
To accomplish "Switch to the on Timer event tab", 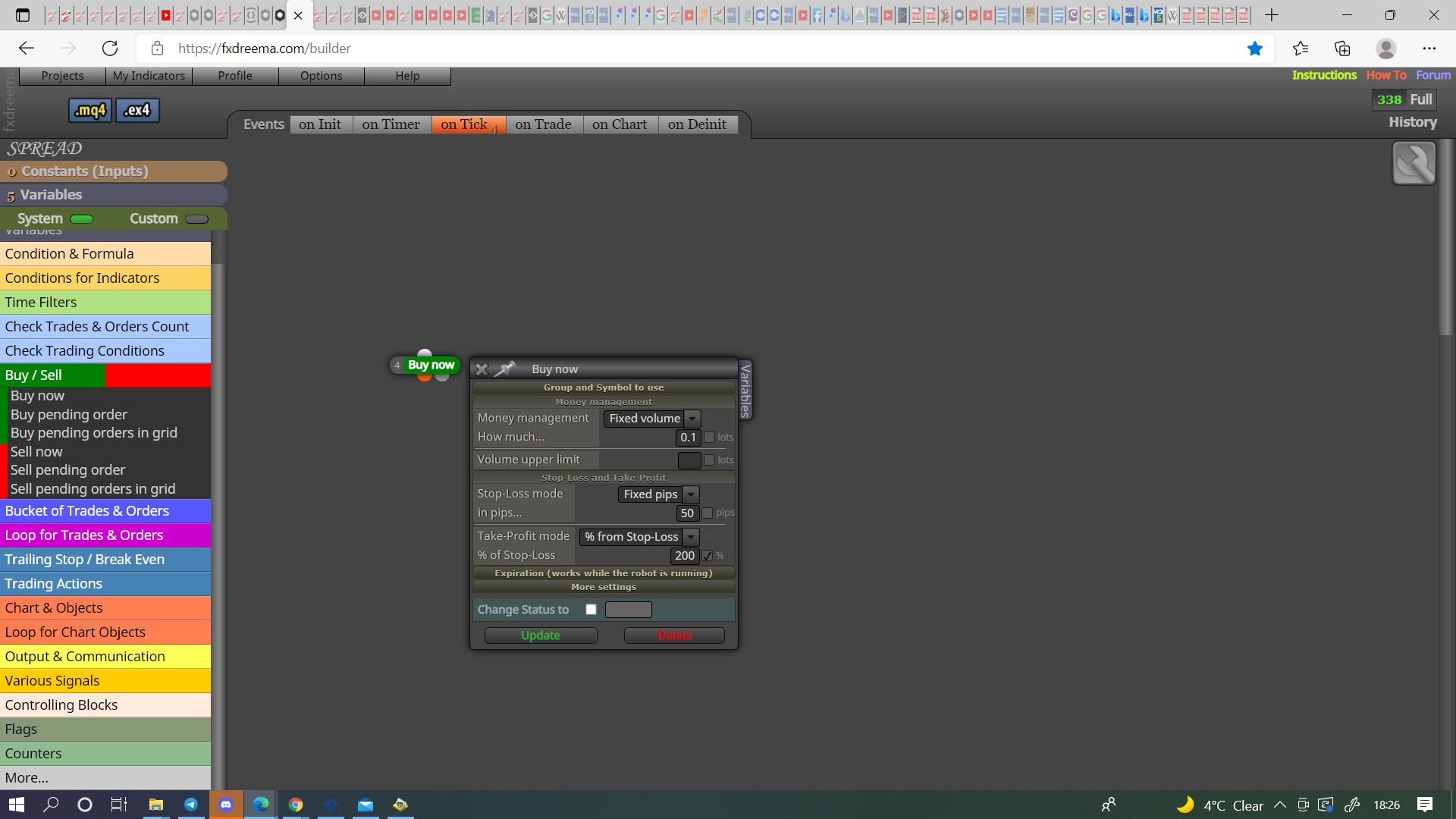I will click(x=391, y=124).
